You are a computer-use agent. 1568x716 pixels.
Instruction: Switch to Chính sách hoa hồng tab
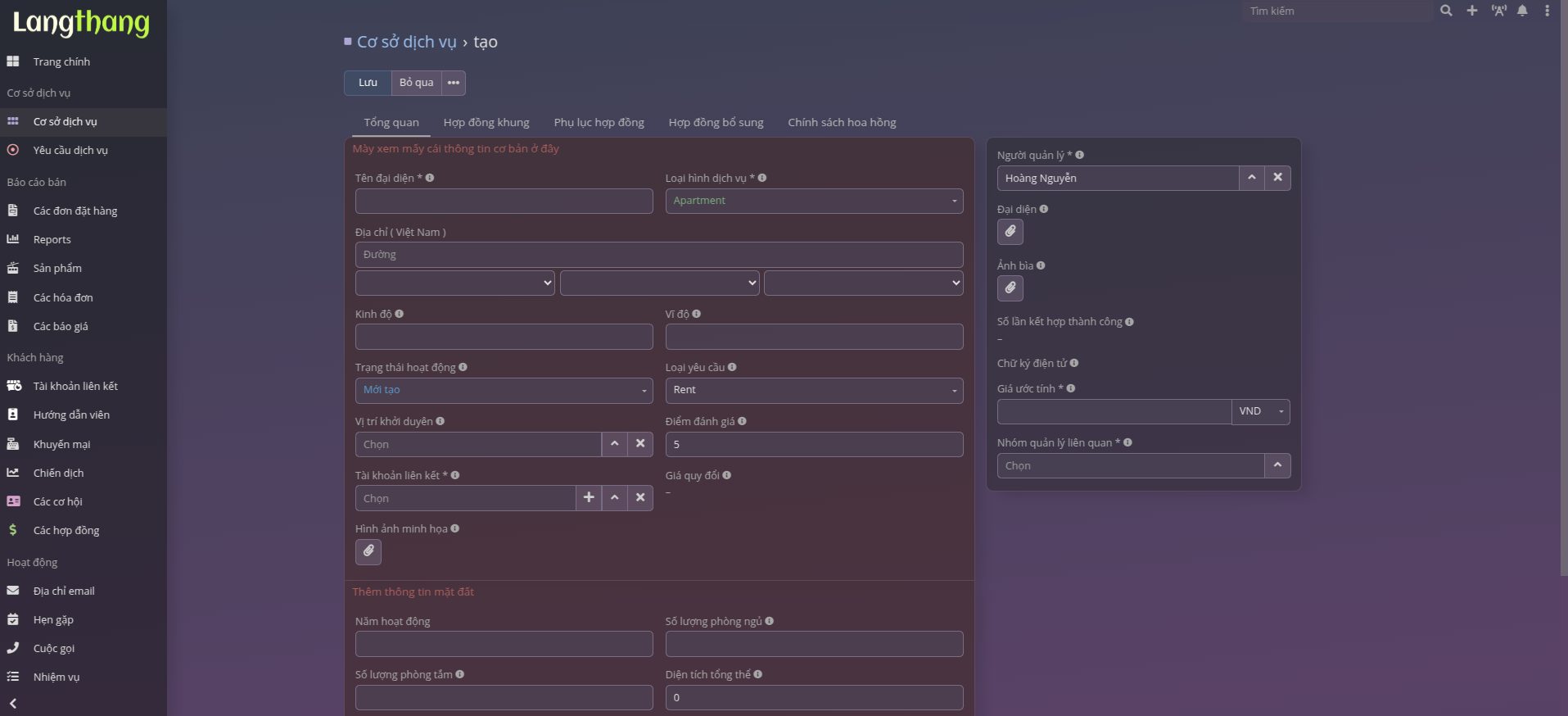coord(842,122)
